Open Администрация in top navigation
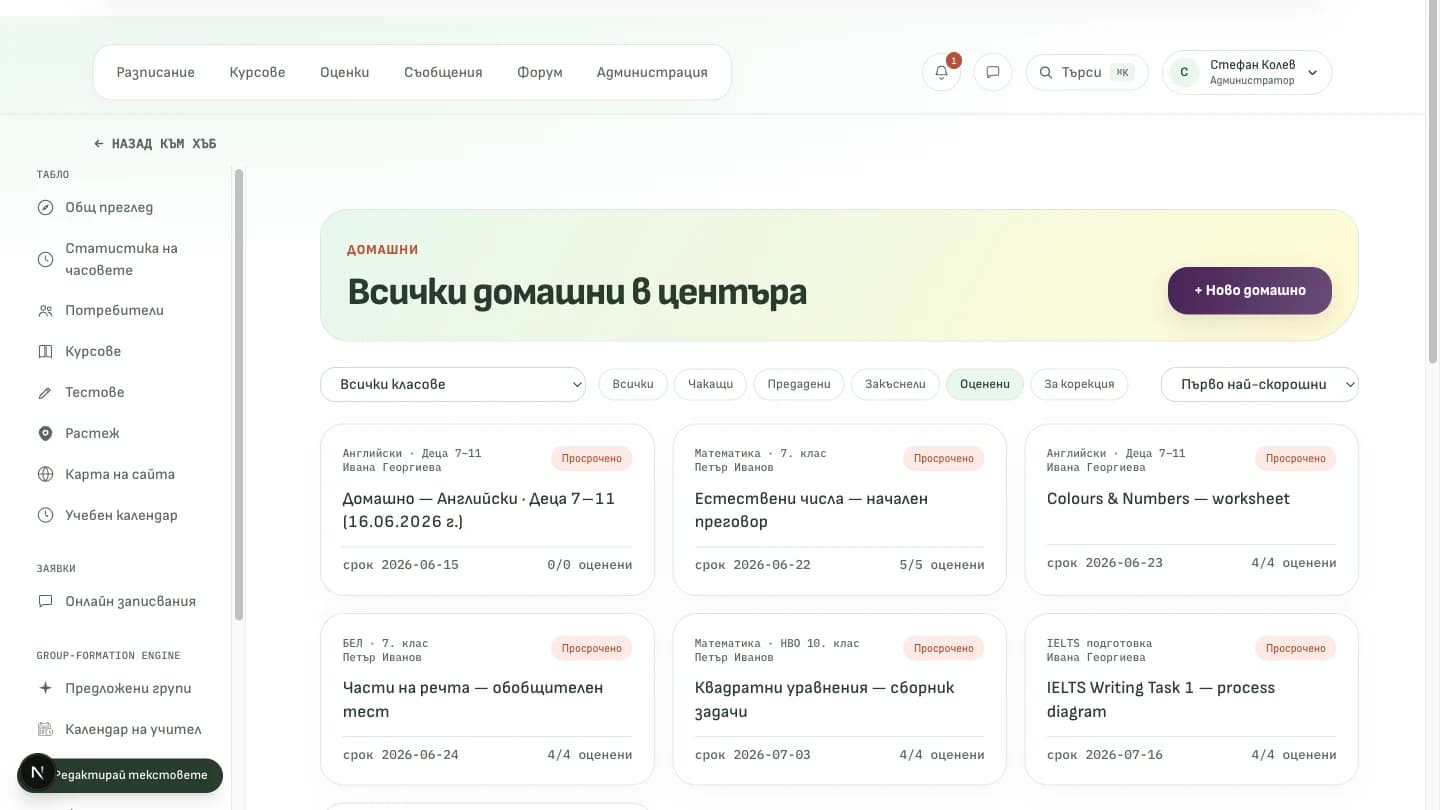This screenshot has height=810, width=1440. [x=652, y=72]
